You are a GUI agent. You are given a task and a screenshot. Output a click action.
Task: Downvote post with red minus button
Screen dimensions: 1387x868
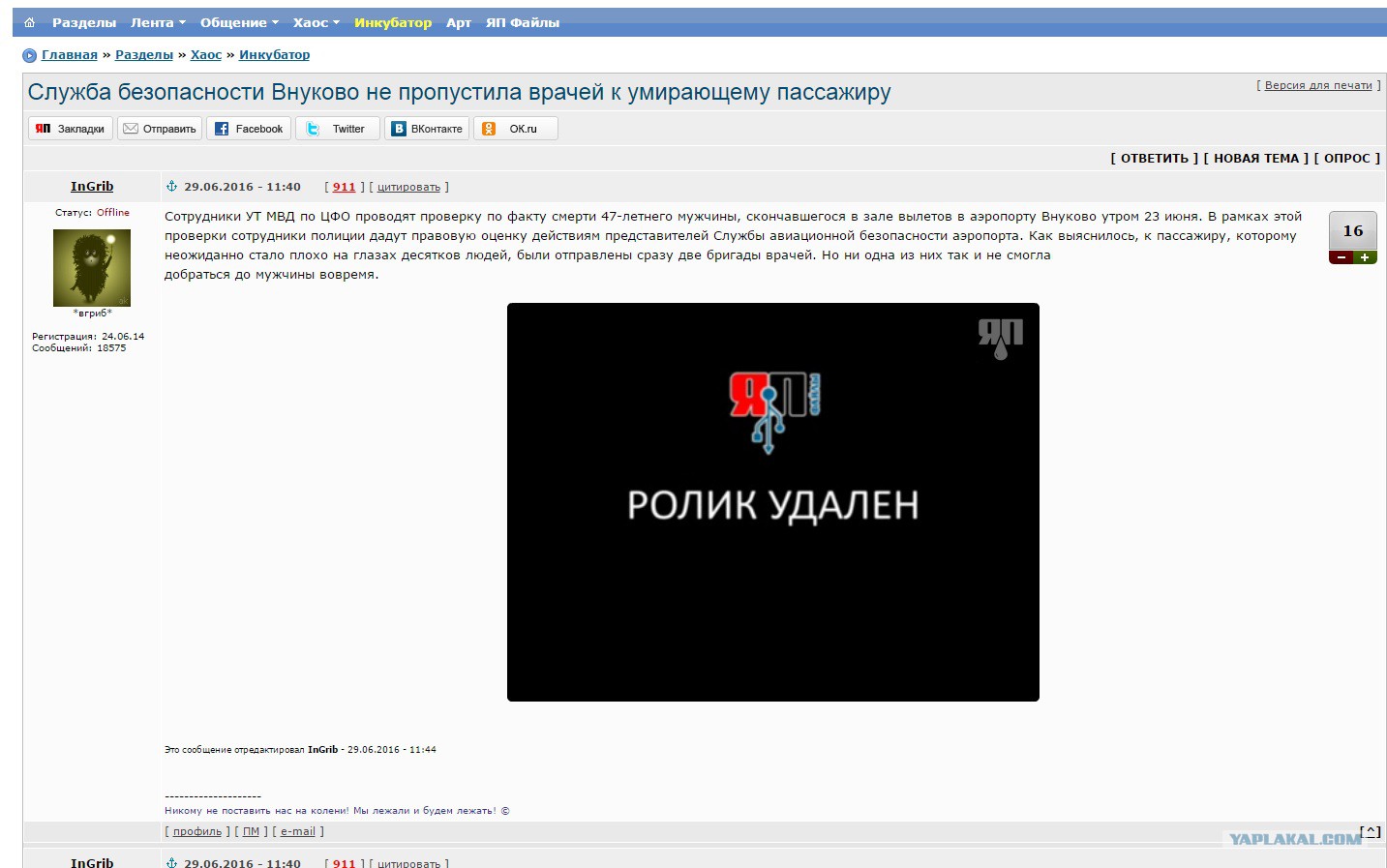1341,257
